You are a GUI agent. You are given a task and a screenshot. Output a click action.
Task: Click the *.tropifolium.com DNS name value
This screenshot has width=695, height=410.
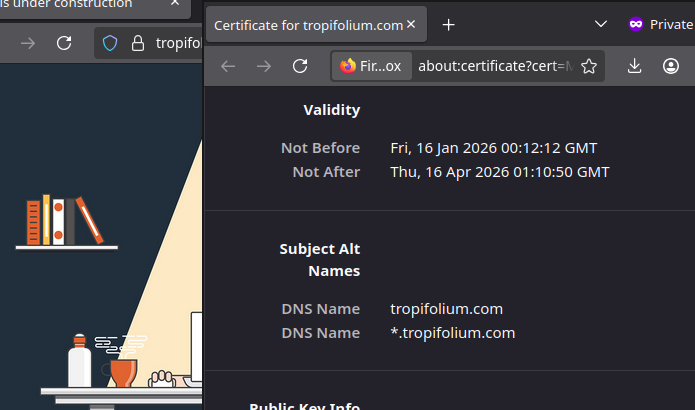point(452,333)
